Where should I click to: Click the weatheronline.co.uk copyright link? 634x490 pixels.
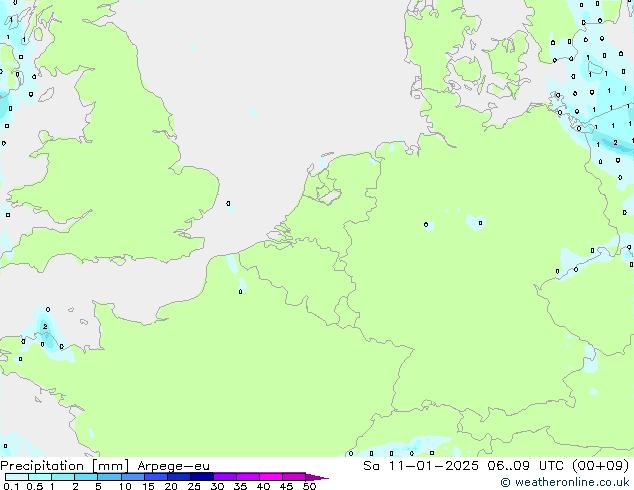[x=564, y=482]
